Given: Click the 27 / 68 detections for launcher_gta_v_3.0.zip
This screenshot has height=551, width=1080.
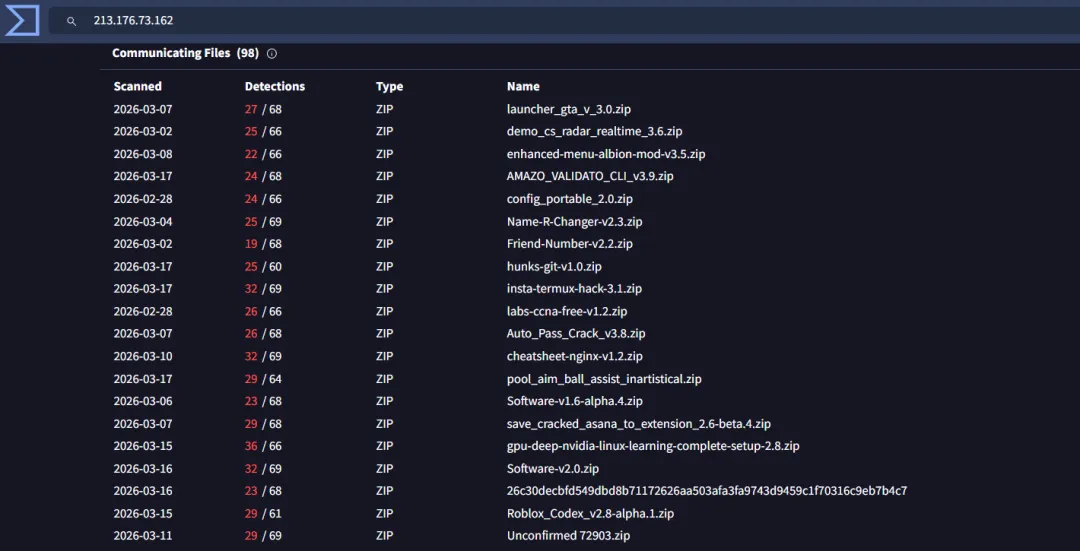Looking at the screenshot, I should 263,109.
